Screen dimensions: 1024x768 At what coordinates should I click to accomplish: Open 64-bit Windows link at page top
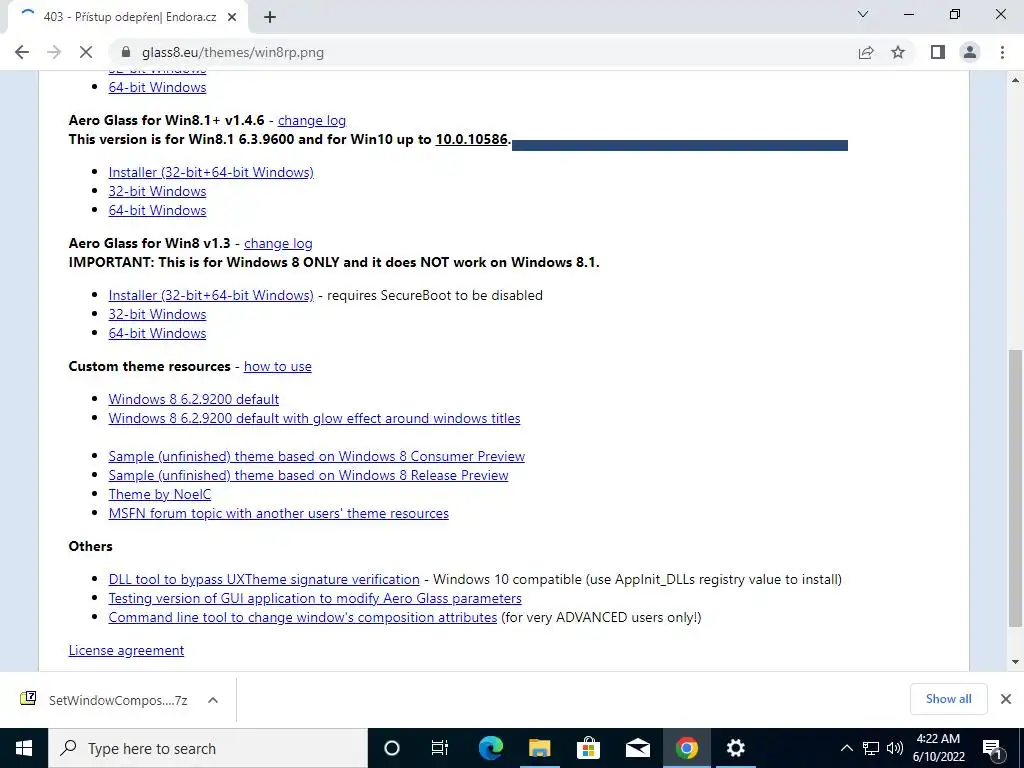[x=157, y=88]
